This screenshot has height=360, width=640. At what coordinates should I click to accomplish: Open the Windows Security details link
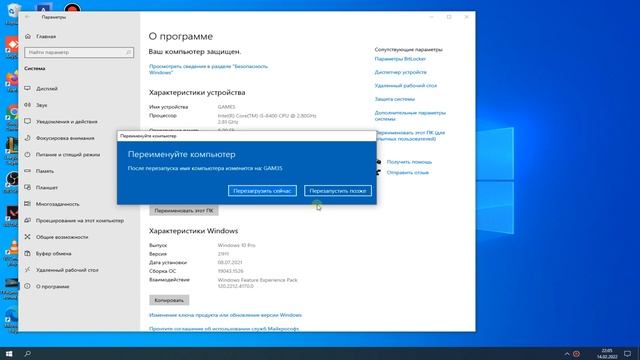click(208, 69)
